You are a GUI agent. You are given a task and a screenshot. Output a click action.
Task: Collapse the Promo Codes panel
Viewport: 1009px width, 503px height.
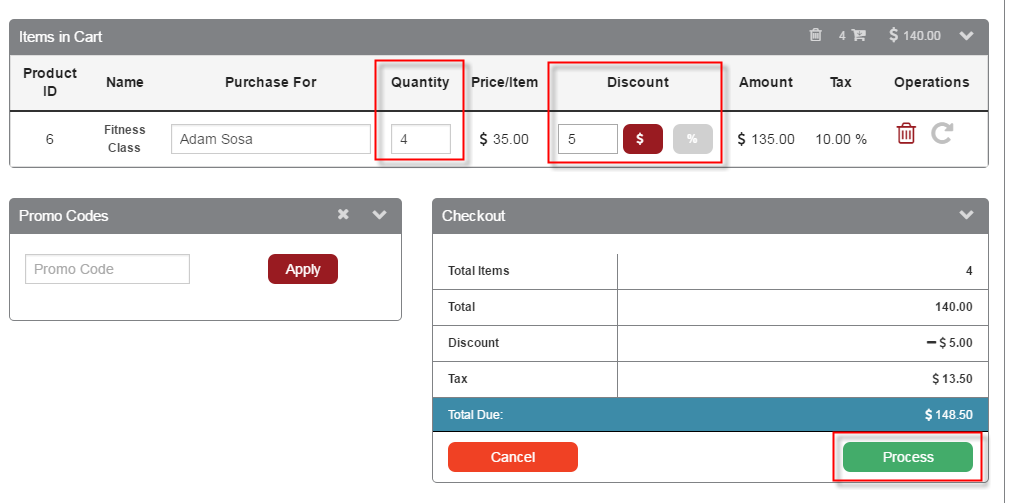[x=379, y=215]
